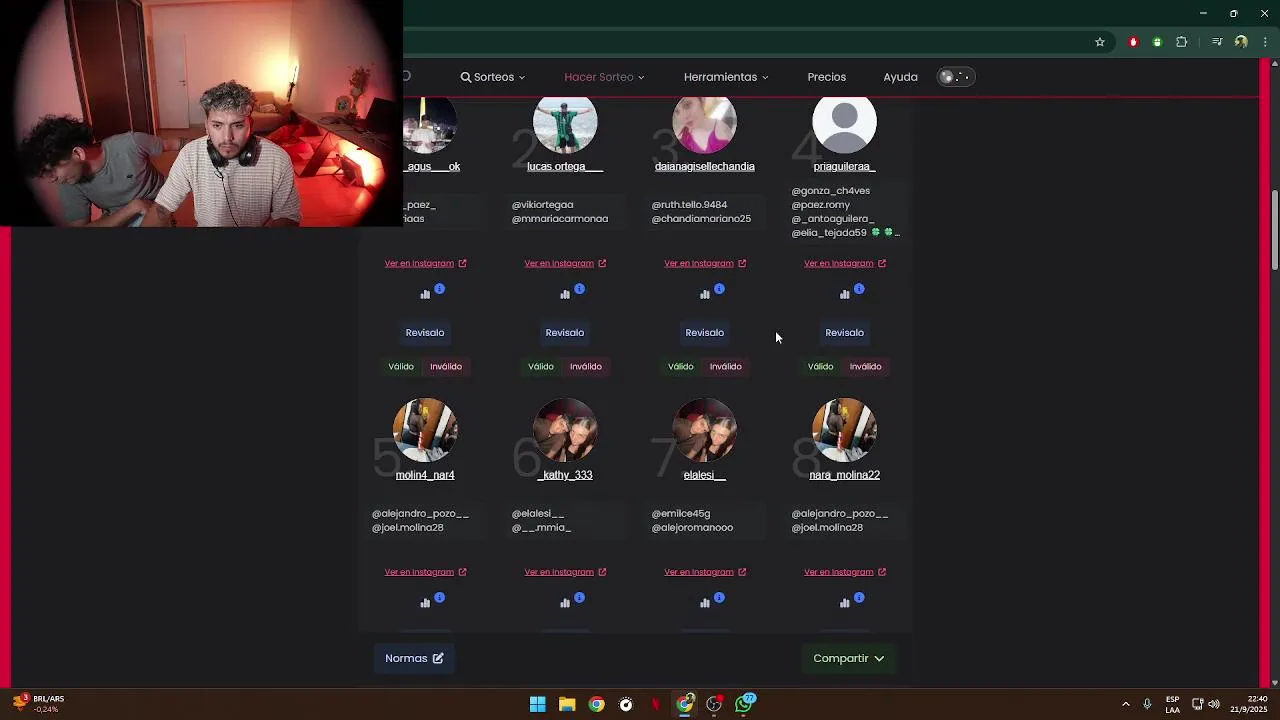Open the Chrome three-dot menu
Viewport: 1280px width, 720px height.
tap(1266, 42)
